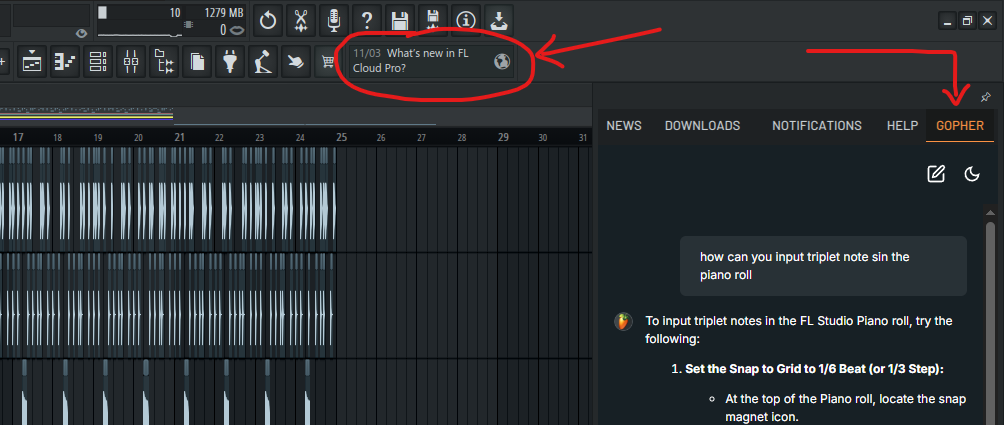Click the bullet "At the top of the Piano roll"

845,408
